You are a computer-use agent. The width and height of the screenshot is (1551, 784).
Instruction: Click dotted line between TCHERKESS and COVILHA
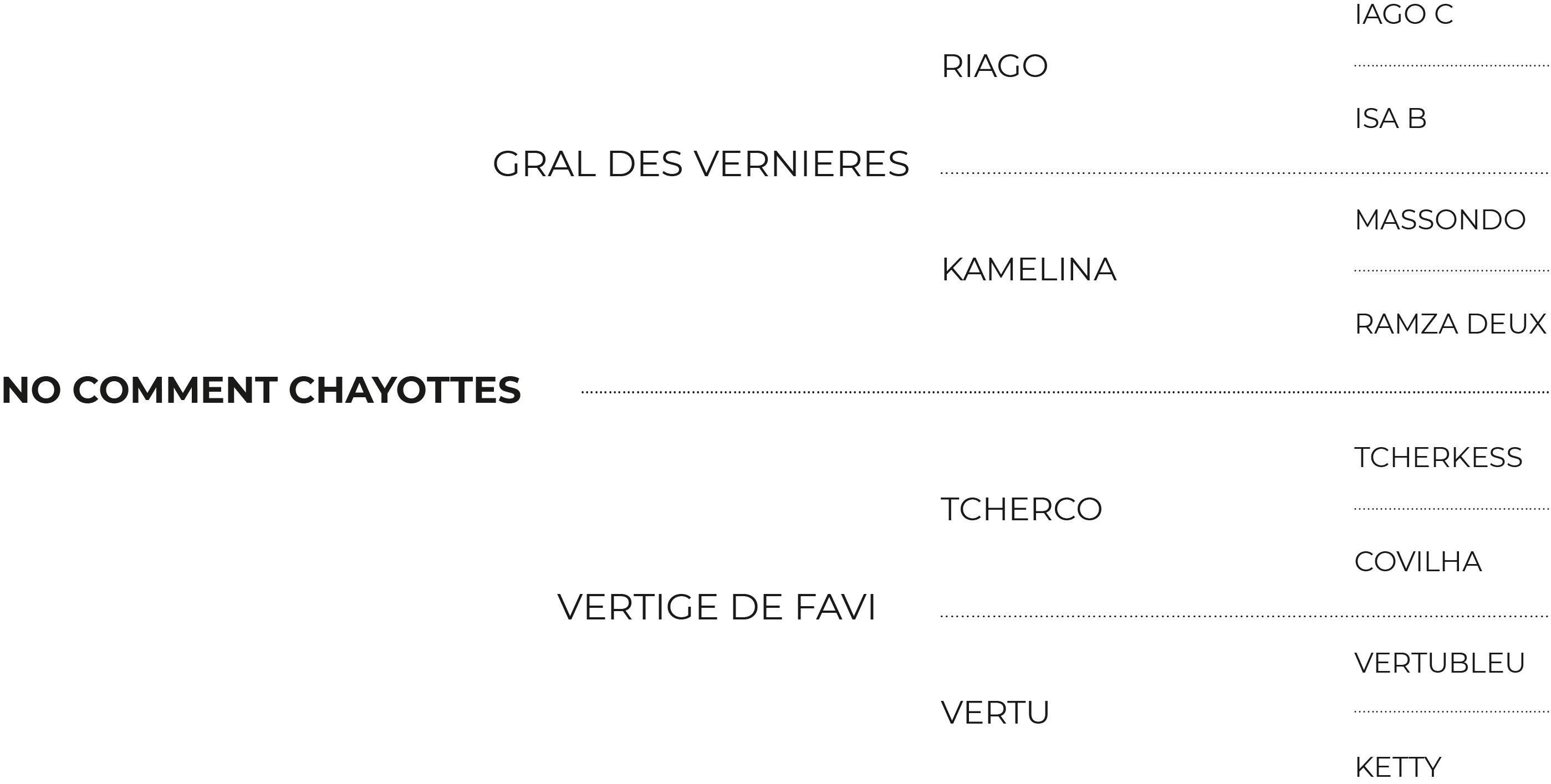pyautogui.click(x=1452, y=509)
